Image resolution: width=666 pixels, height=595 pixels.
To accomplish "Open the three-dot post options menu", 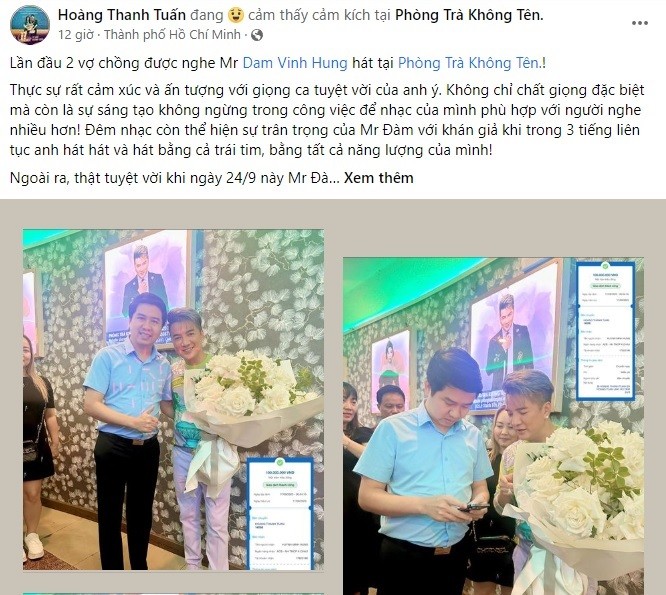I will pos(640,23).
